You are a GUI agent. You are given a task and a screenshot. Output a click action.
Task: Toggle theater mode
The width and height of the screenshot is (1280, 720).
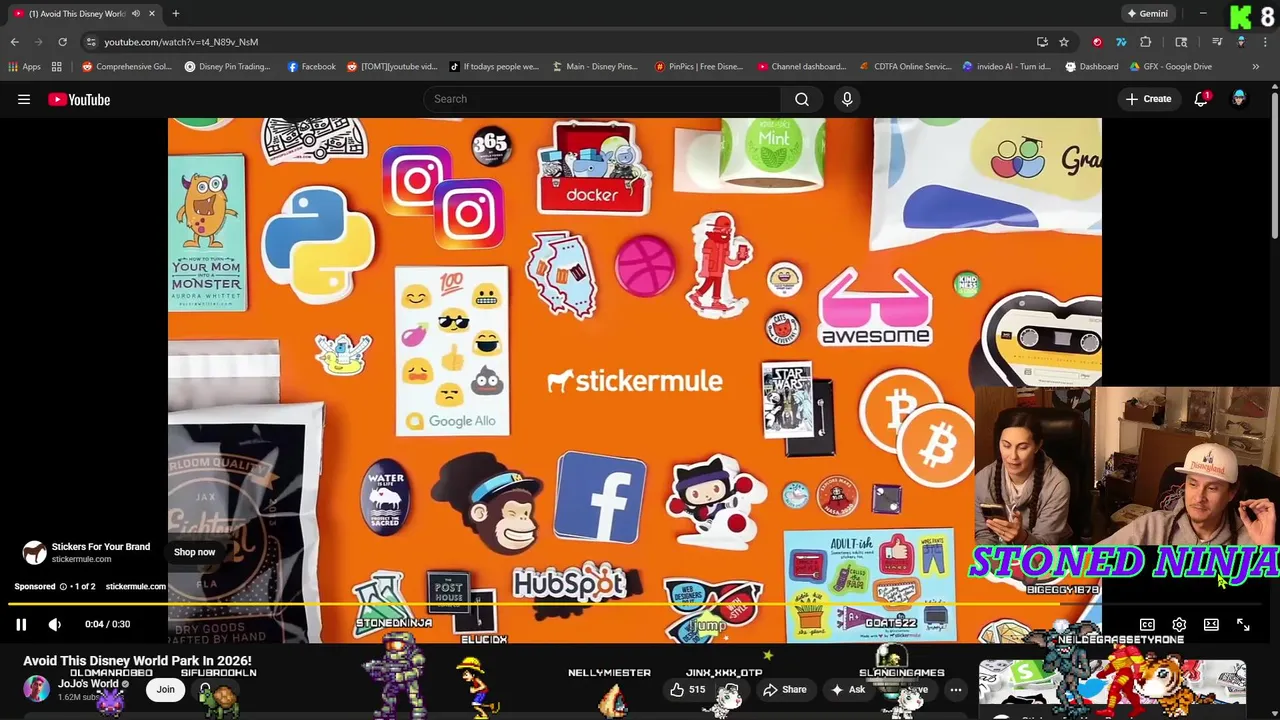pyautogui.click(x=1211, y=624)
